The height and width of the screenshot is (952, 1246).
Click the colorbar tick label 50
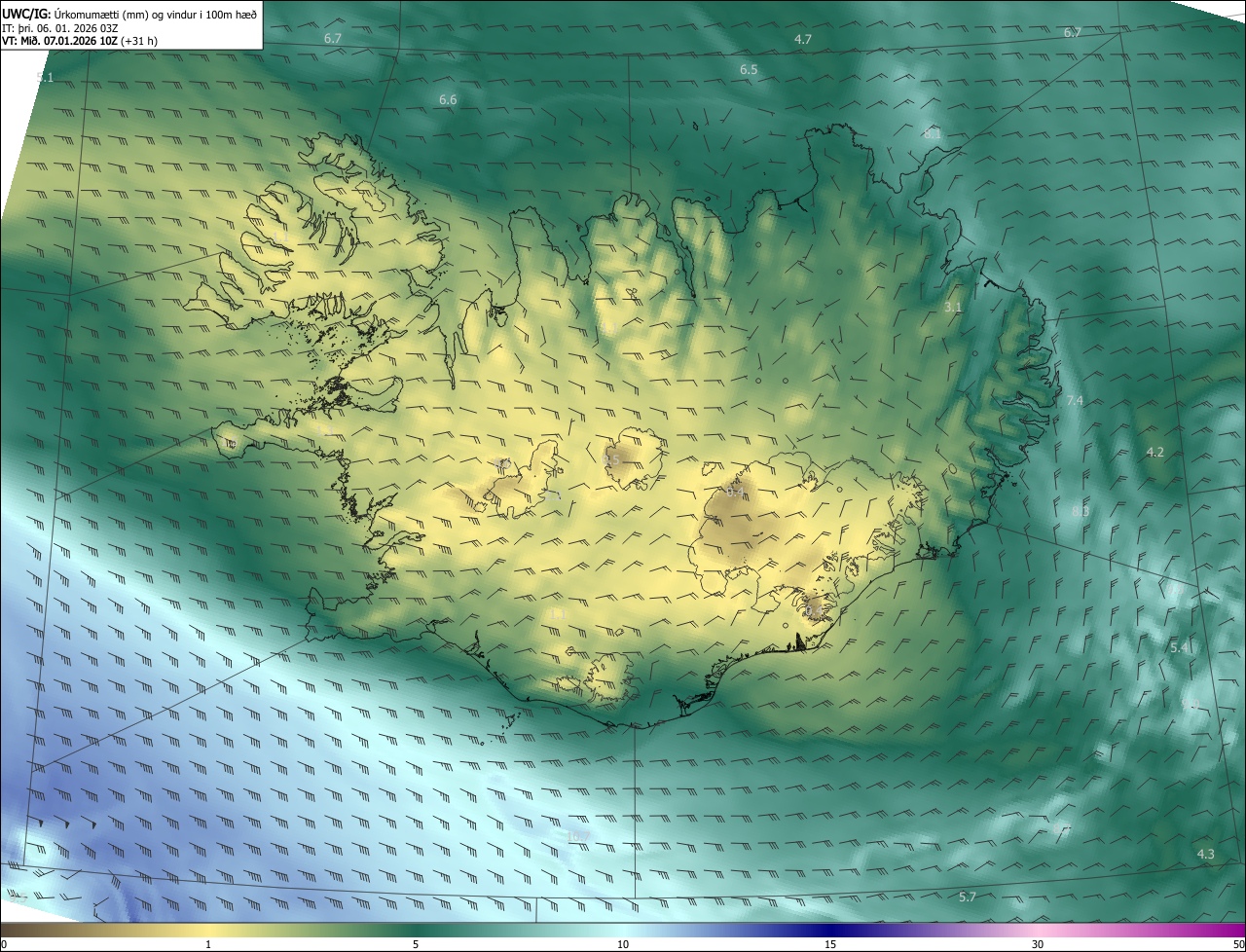coord(1239,944)
